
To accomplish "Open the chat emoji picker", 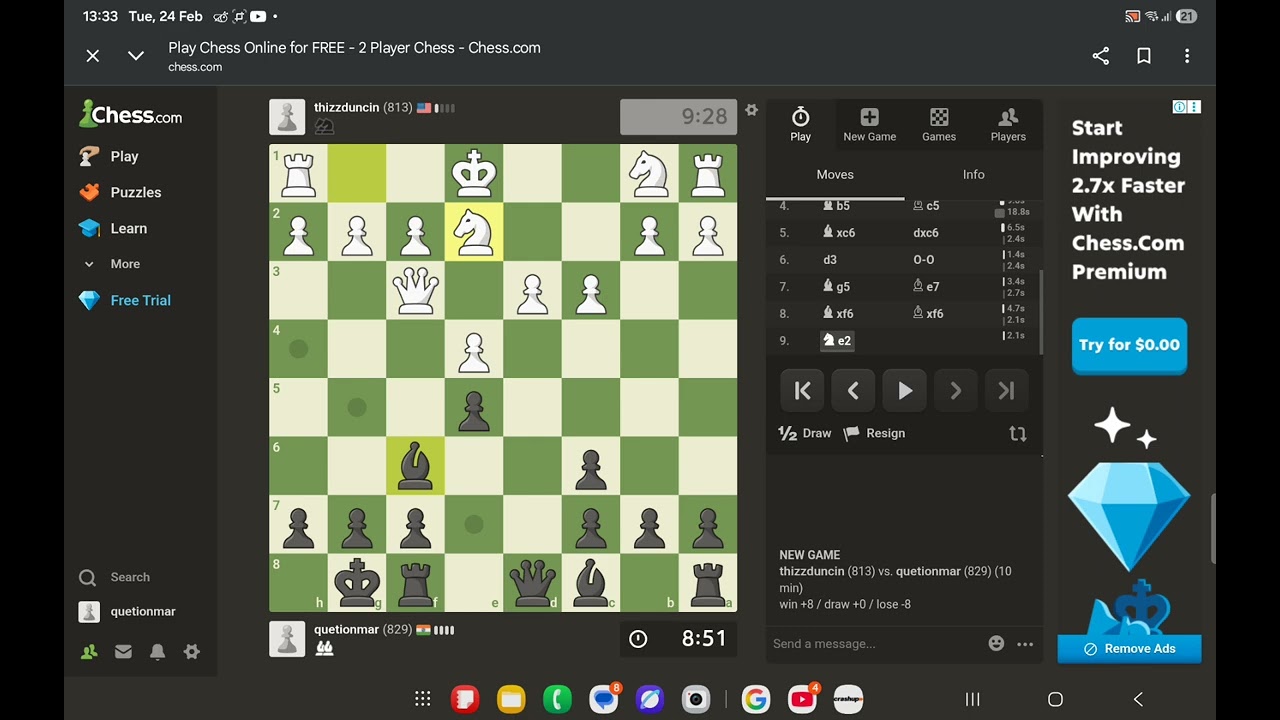I will coord(996,644).
